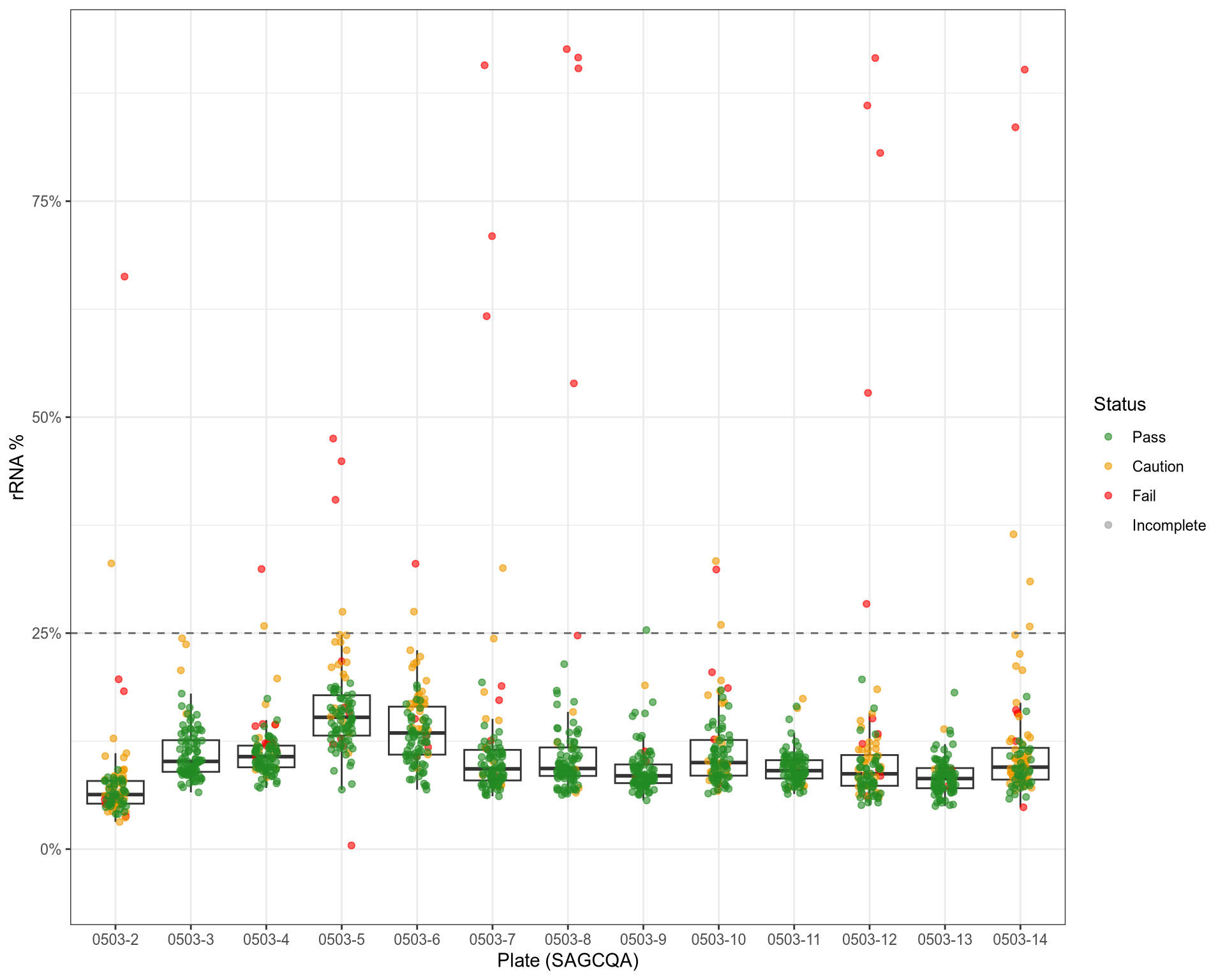The height and width of the screenshot is (980, 1225).
Task: Click the Incomplete legend label
Action: [1168, 525]
